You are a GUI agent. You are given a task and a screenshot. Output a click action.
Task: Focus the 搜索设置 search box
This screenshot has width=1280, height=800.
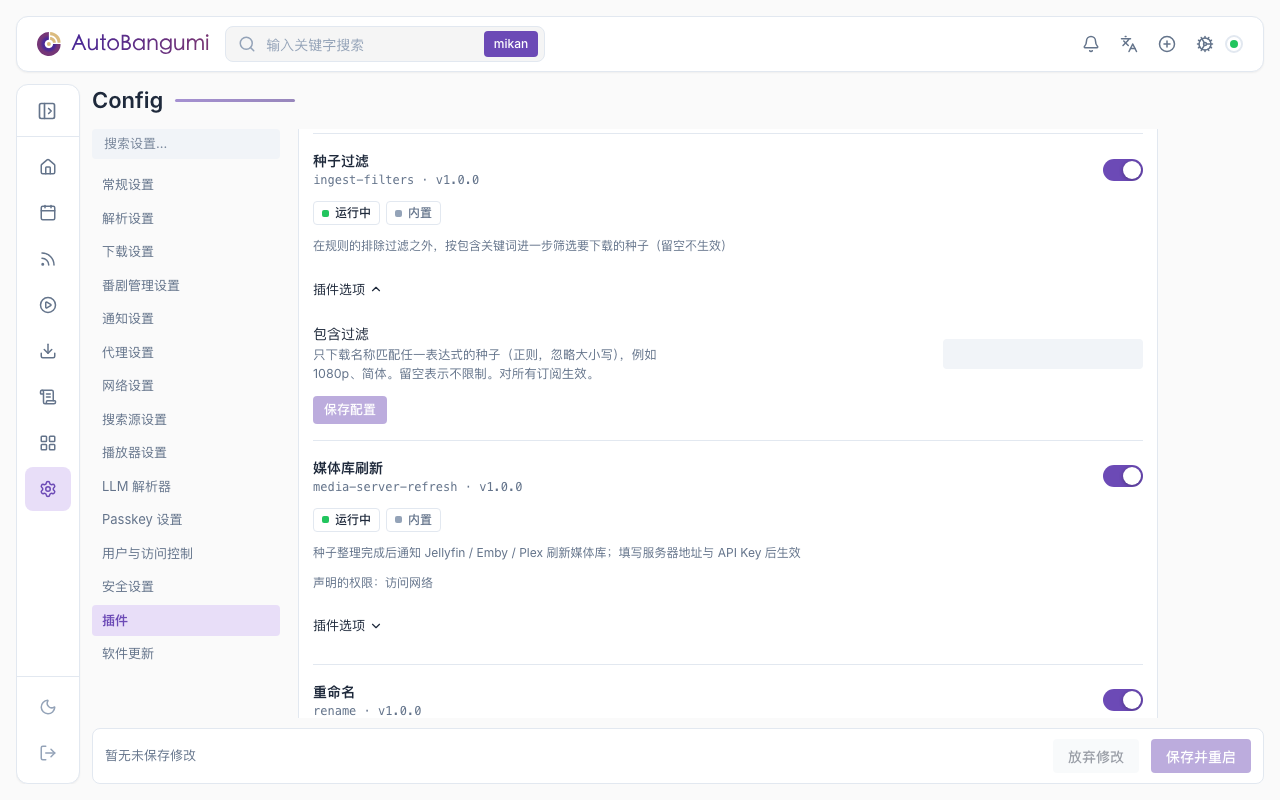coord(186,144)
